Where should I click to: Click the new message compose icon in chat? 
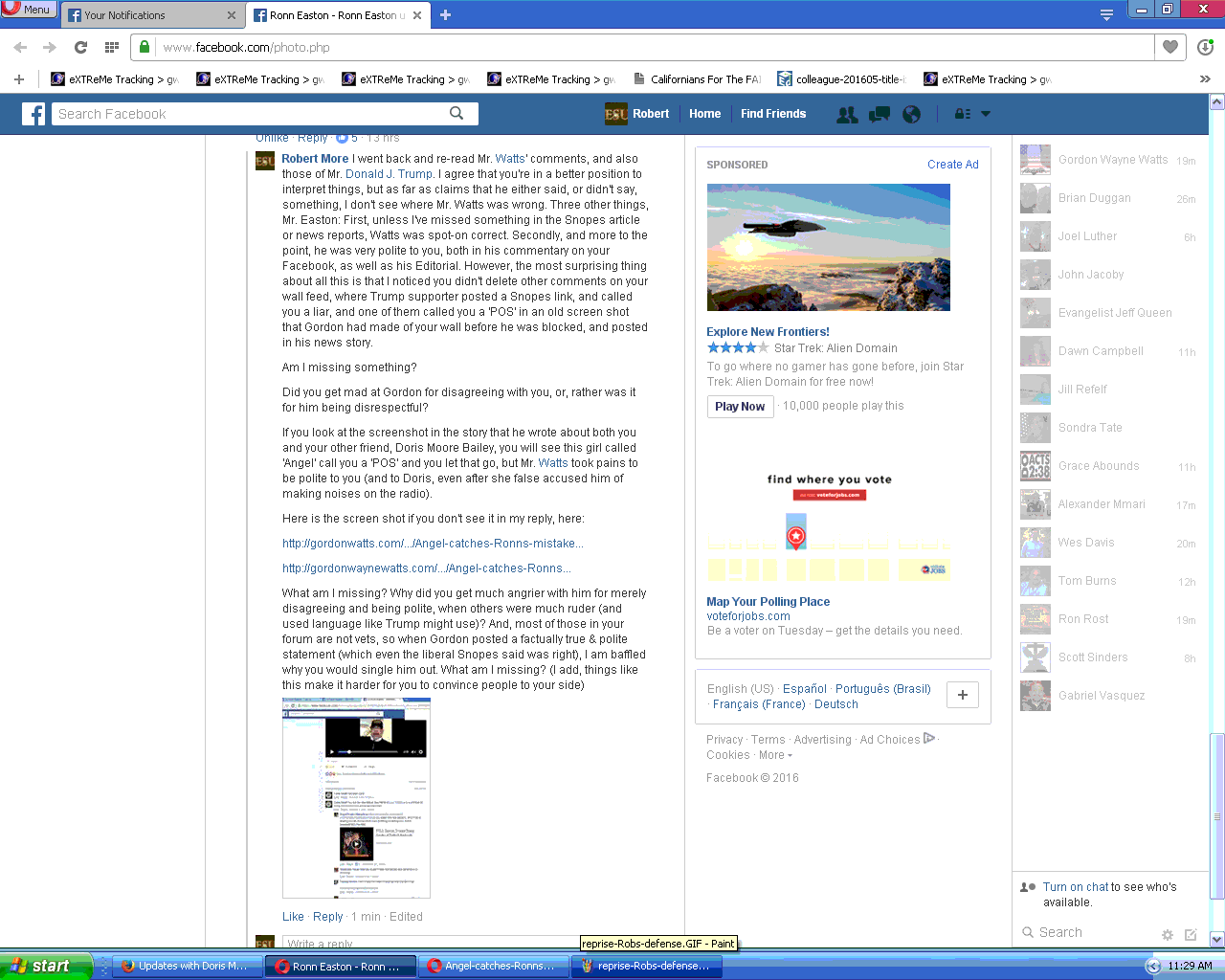(x=1191, y=934)
